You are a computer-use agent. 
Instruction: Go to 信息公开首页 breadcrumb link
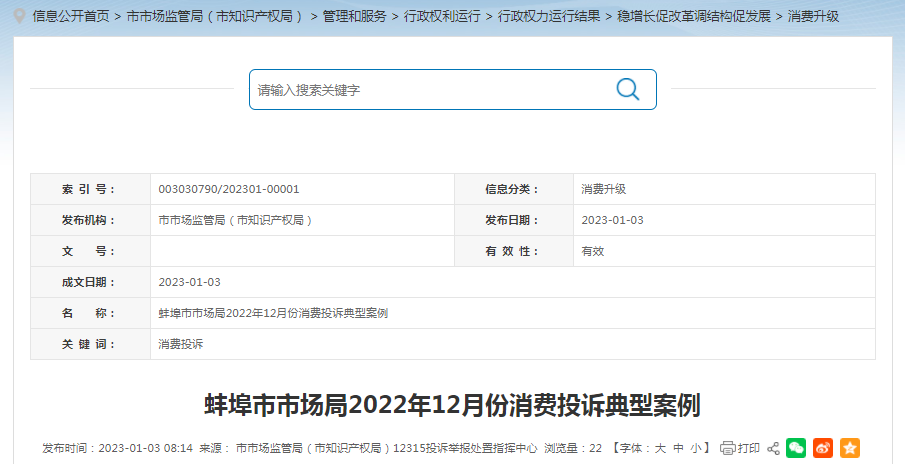click(x=71, y=17)
